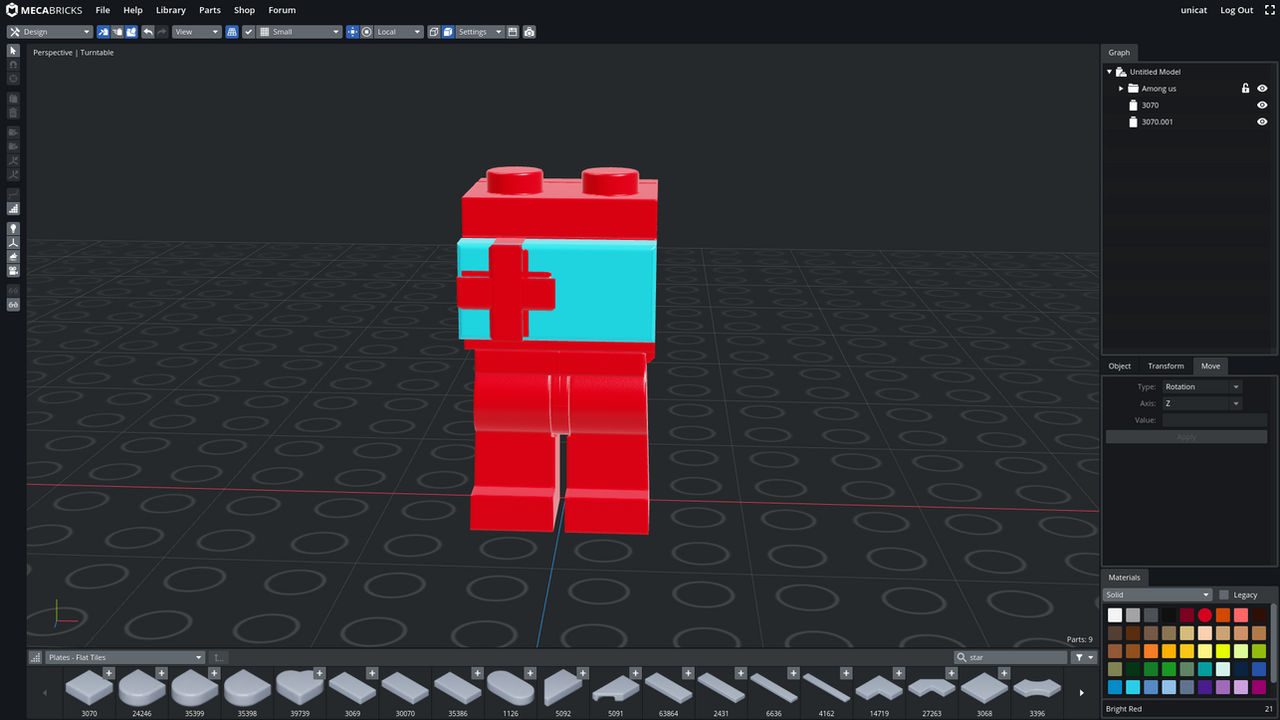Select the bright red circular swatch
This screenshot has width=1280, height=720.
click(1205, 615)
